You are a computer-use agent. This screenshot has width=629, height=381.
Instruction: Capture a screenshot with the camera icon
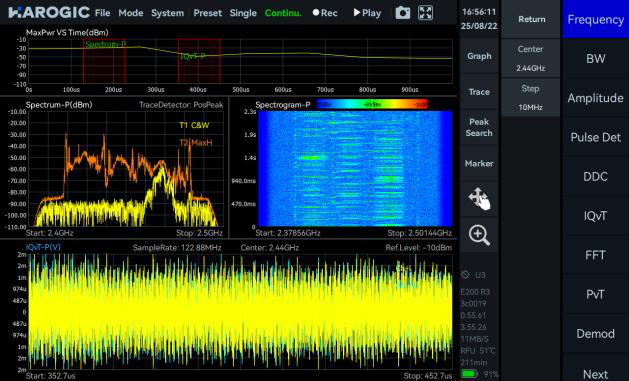pos(402,13)
